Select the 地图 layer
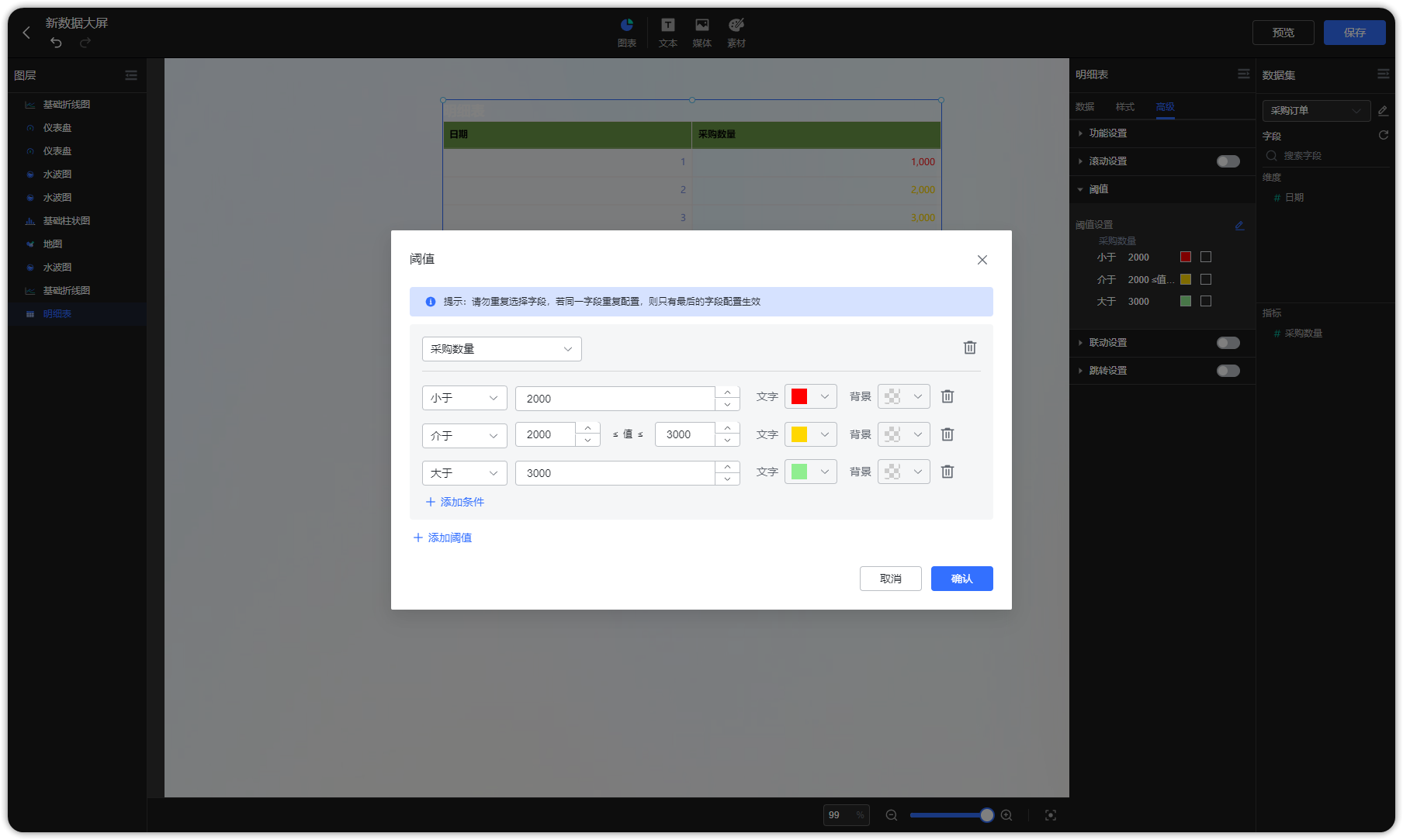 click(x=78, y=244)
